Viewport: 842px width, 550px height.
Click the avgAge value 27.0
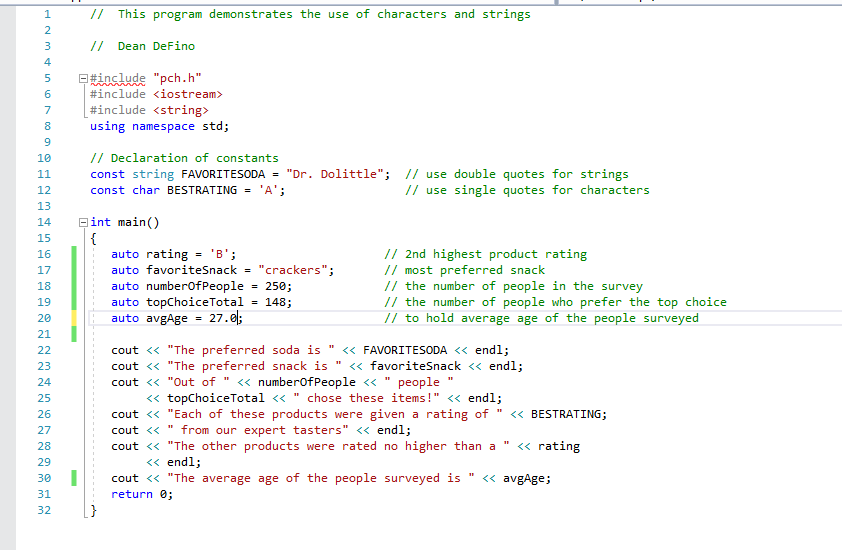pyautogui.click(x=223, y=319)
